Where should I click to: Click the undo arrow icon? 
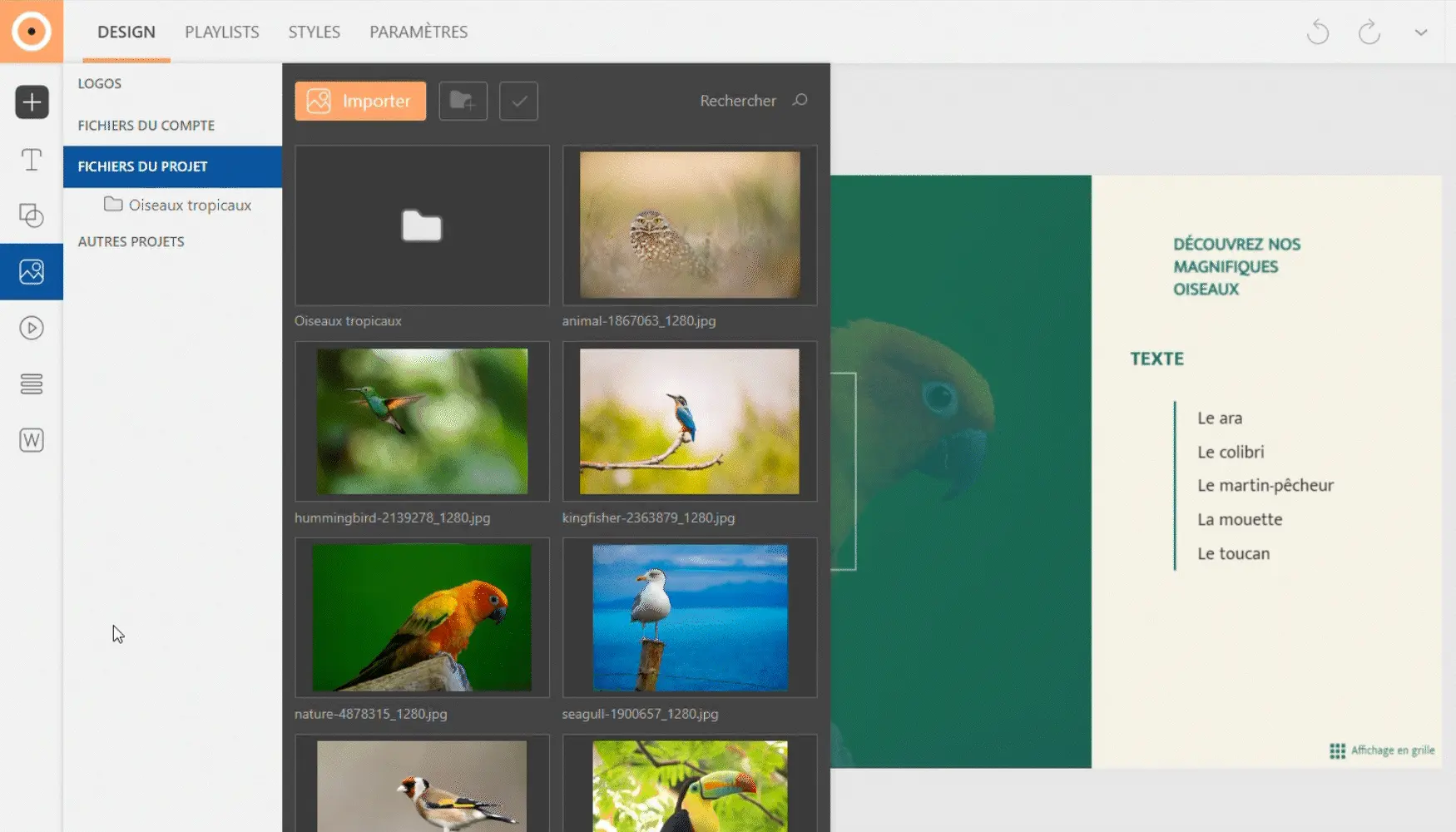click(x=1318, y=32)
